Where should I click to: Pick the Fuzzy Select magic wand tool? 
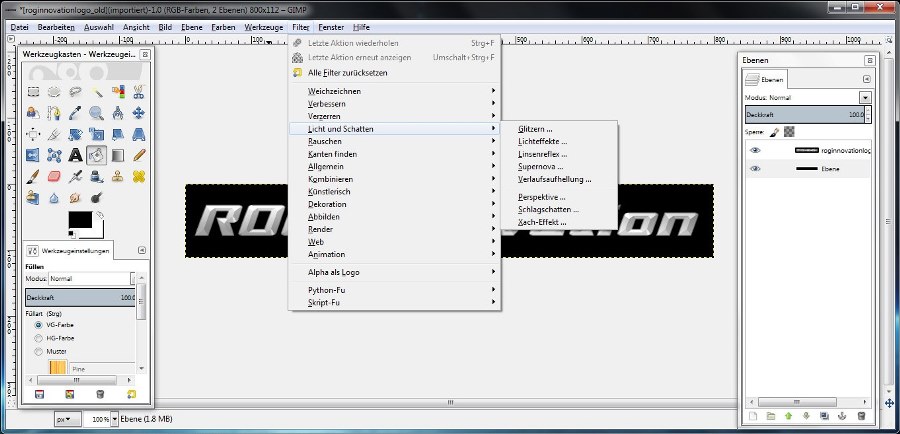click(x=96, y=92)
